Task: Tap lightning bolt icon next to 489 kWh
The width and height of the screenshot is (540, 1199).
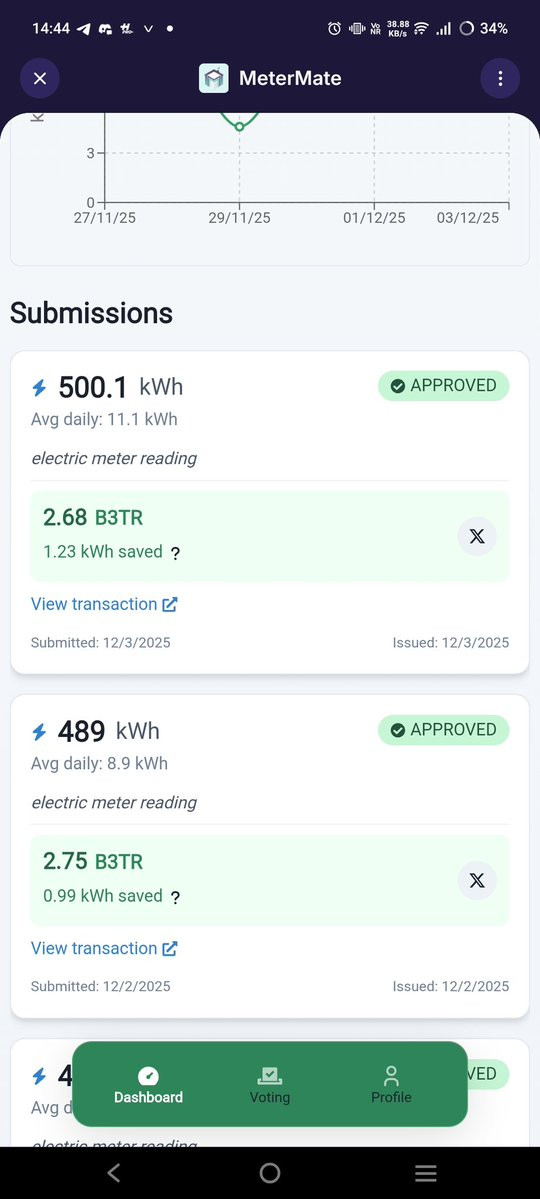Action: (x=39, y=732)
